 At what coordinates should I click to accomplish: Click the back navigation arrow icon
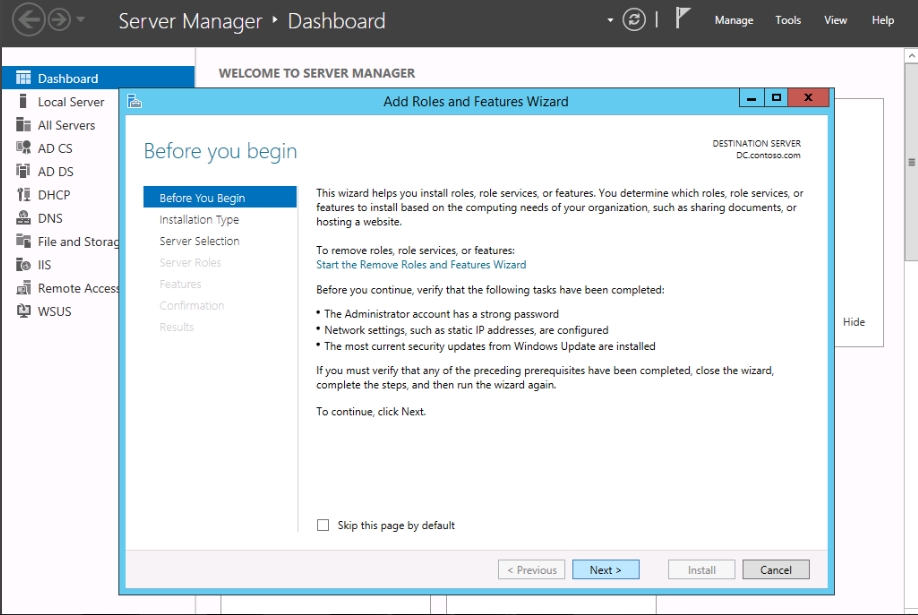click(x=29, y=20)
